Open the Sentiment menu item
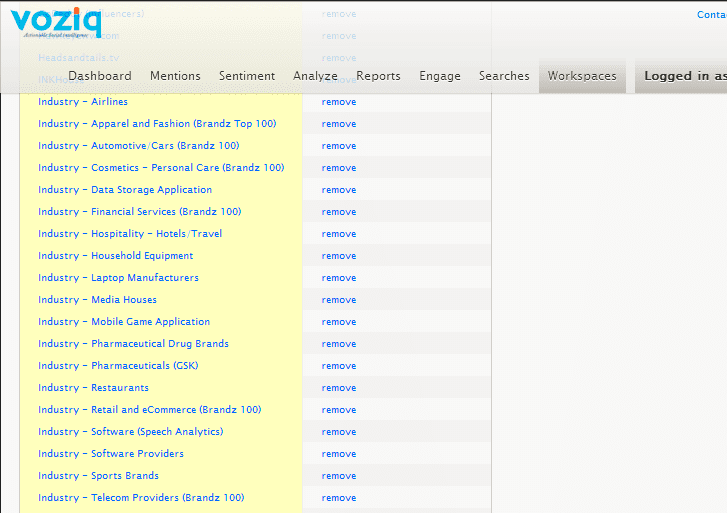 click(246, 76)
